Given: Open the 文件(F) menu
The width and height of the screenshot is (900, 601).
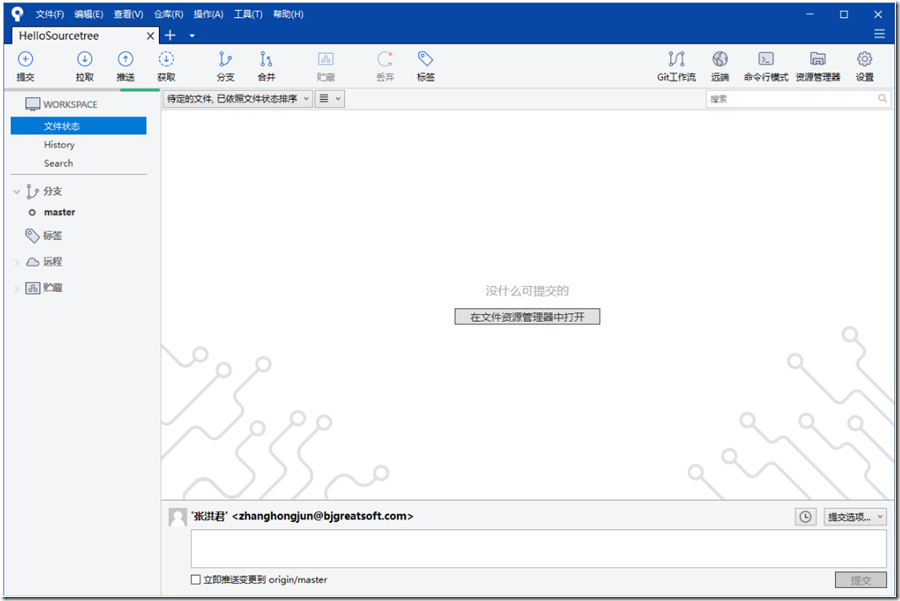Looking at the screenshot, I should click(x=49, y=14).
